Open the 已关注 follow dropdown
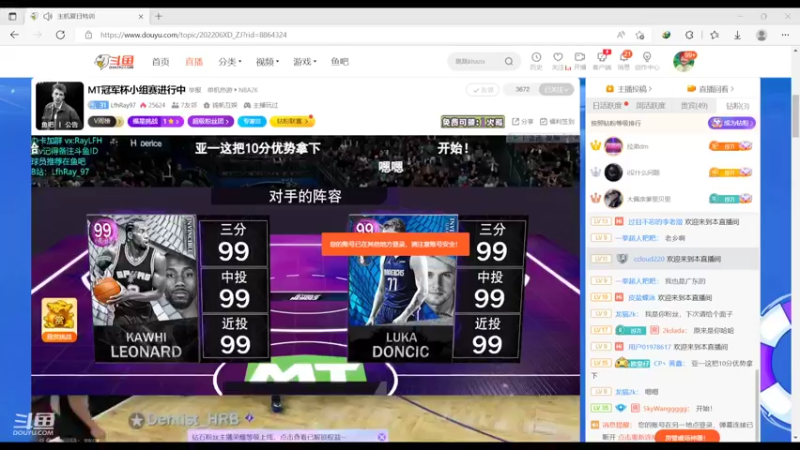 (556, 89)
